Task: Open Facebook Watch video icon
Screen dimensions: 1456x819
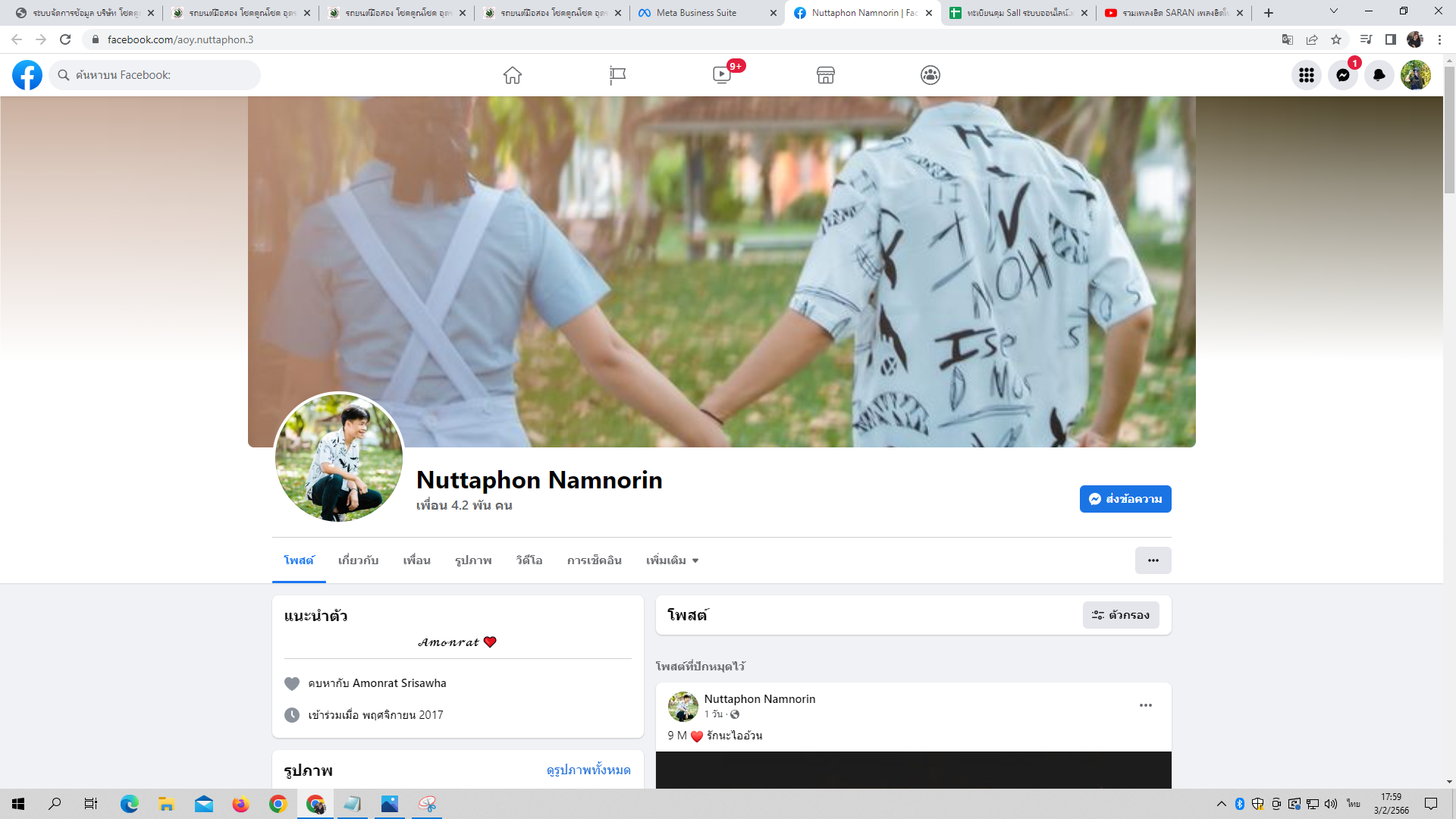Action: tap(722, 75)
